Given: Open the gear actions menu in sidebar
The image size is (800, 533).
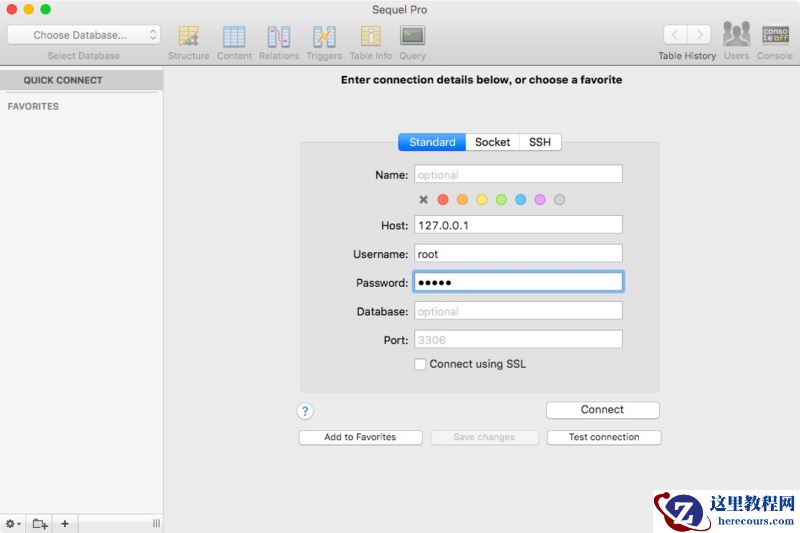Looking at the screenshot, I should (13, 523).
